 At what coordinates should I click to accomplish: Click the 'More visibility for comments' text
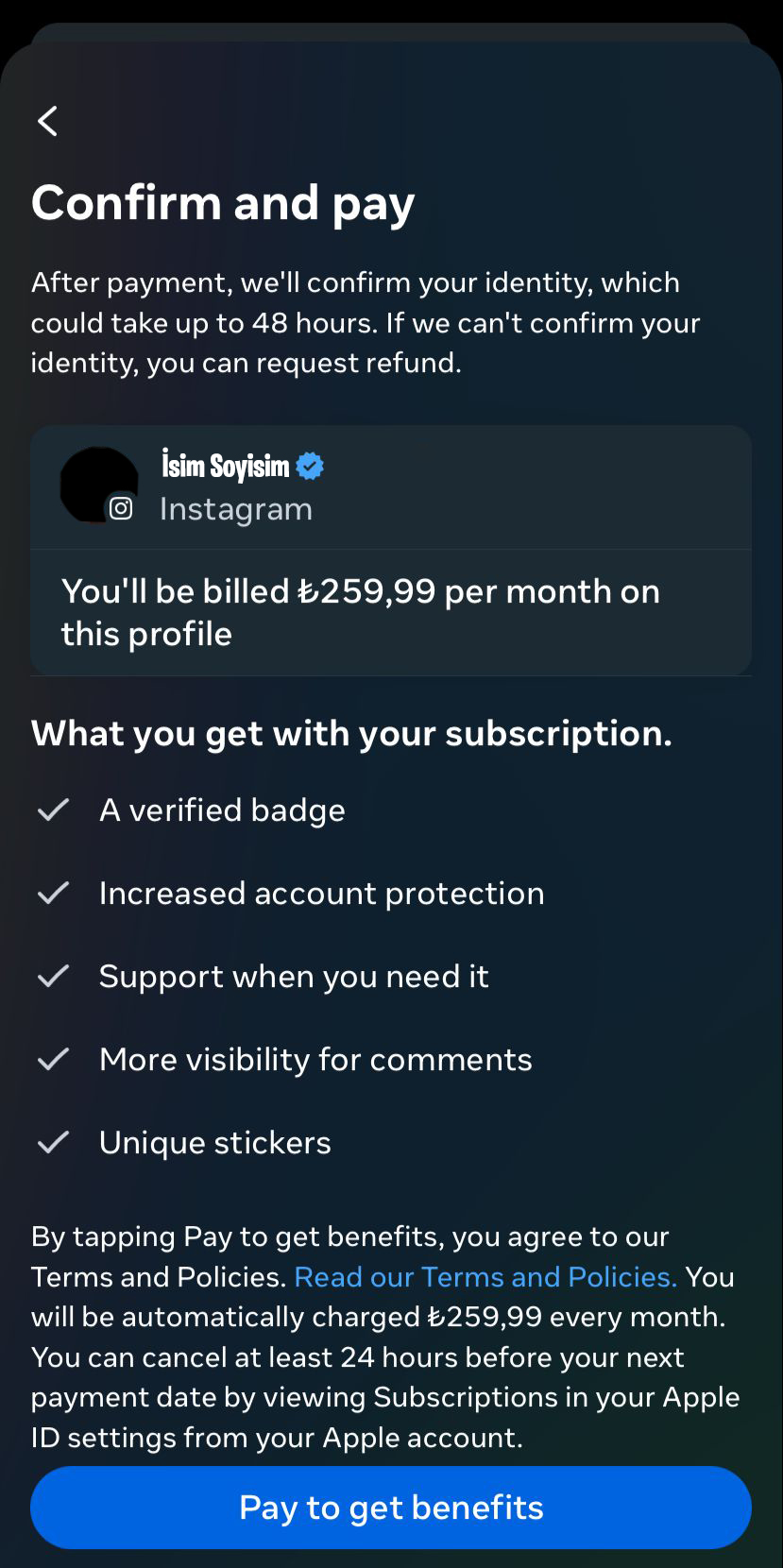(315, 1060)
